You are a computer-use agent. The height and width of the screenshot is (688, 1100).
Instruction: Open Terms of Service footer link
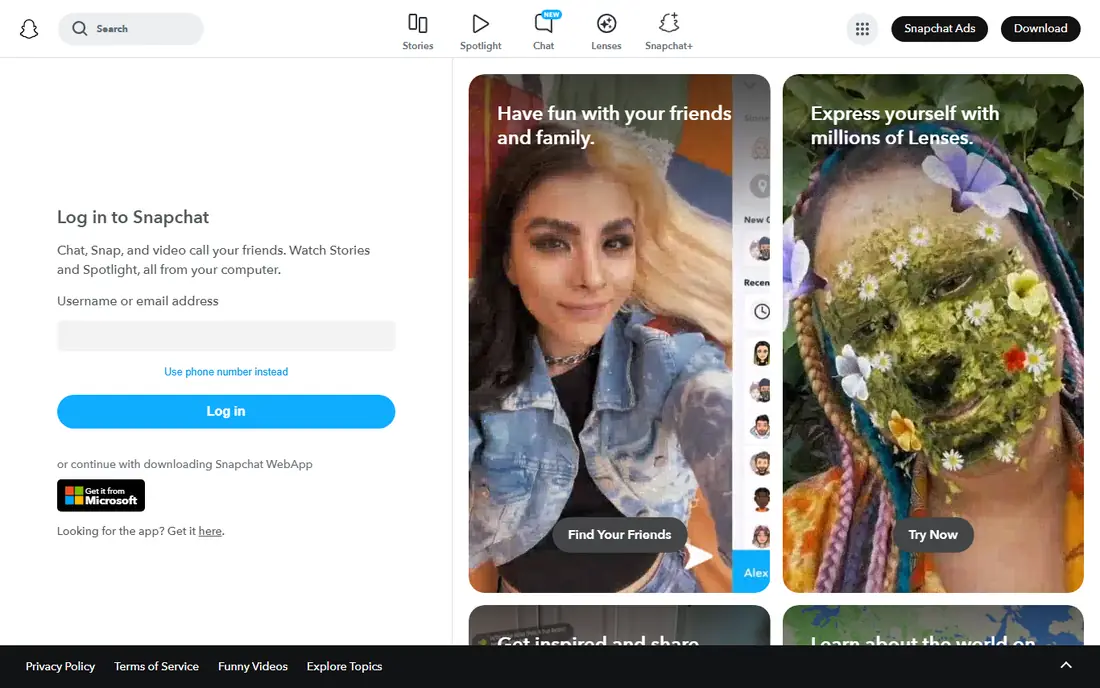(x=156, y=666)
